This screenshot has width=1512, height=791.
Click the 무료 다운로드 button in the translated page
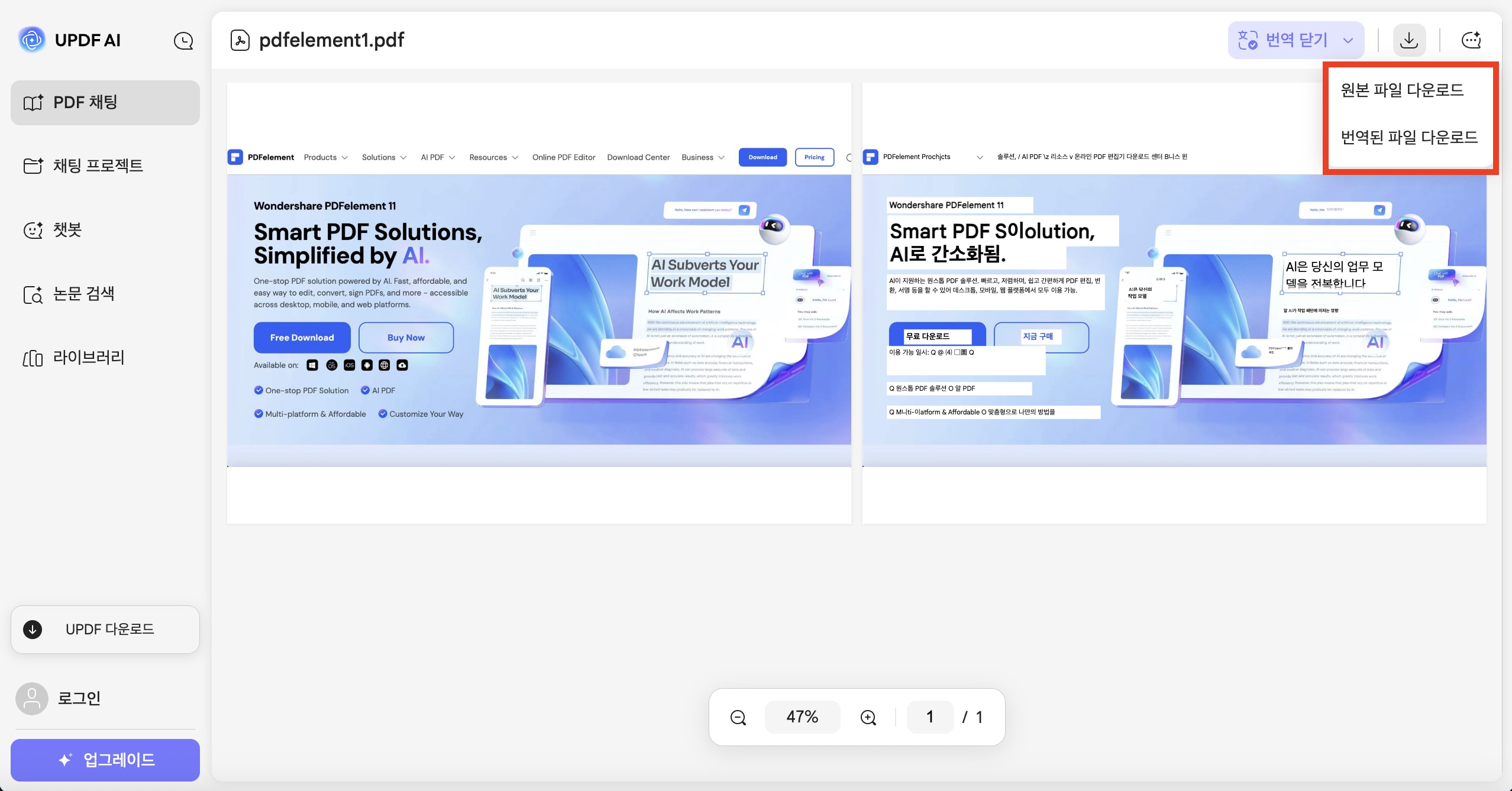click(937, 335)
